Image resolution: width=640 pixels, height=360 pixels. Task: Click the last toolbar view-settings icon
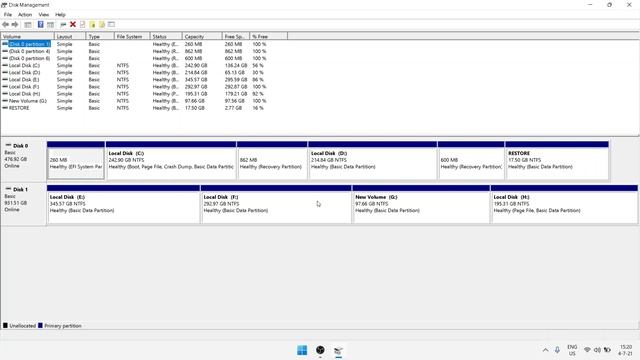point(111,24)
